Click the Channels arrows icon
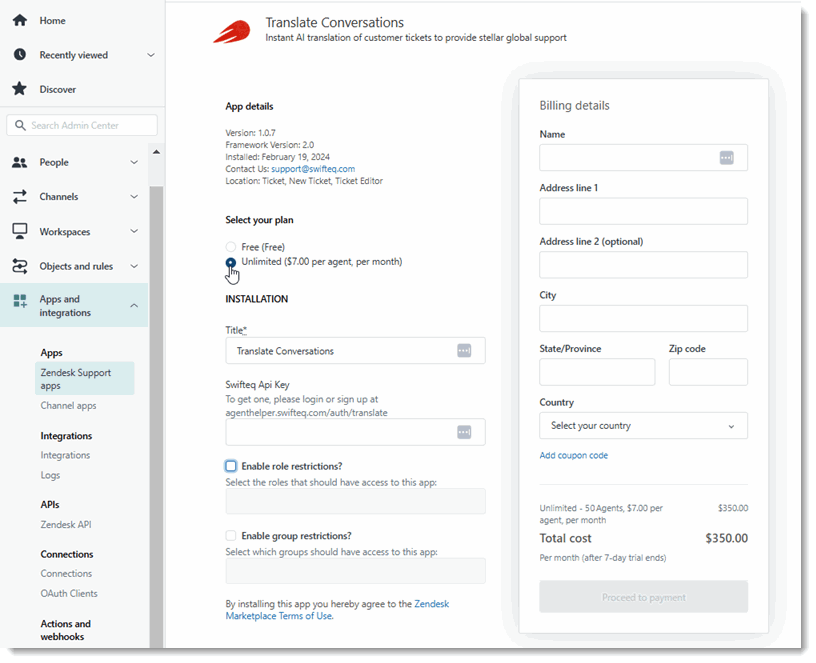The image size is (816, 663). (20, 197)
